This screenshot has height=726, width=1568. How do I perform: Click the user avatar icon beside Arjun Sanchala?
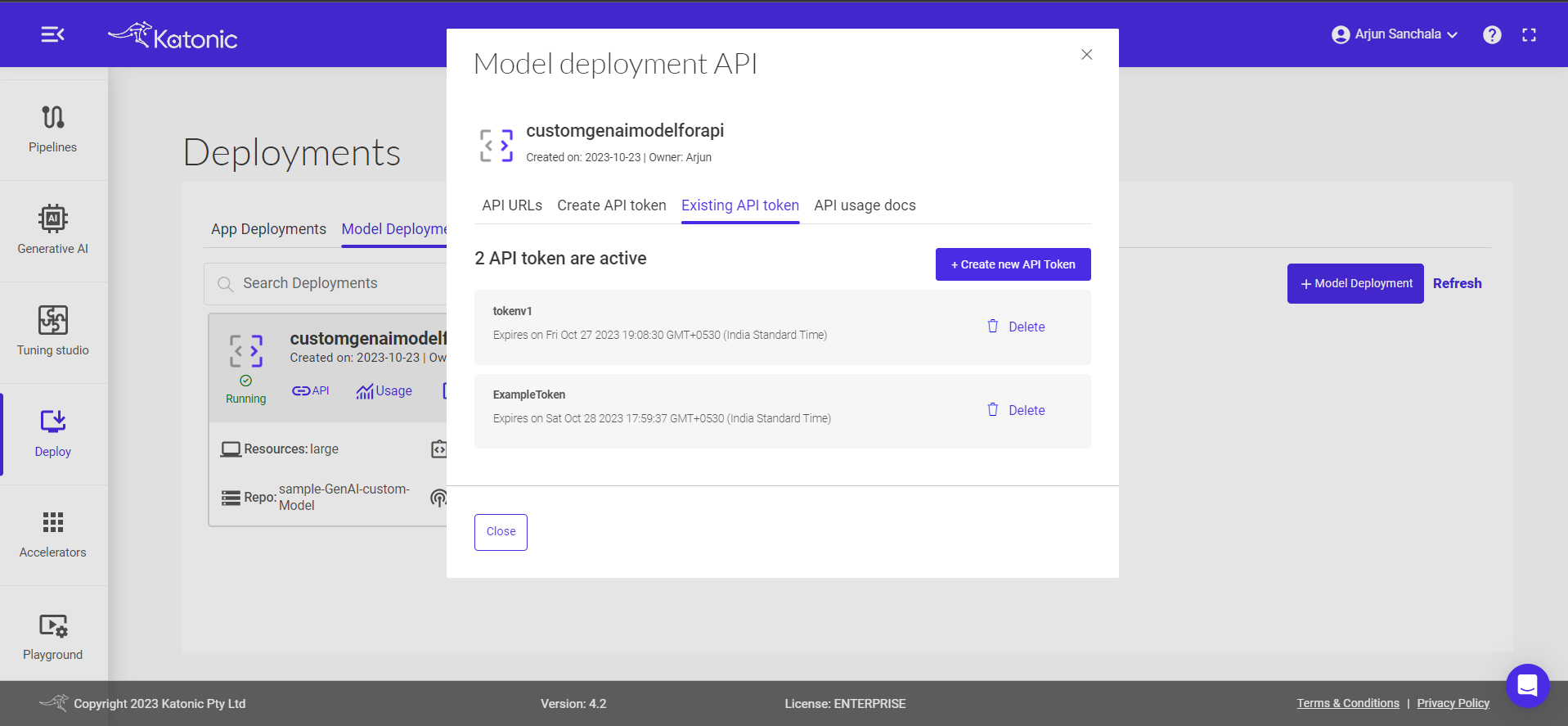point(1341,34)
